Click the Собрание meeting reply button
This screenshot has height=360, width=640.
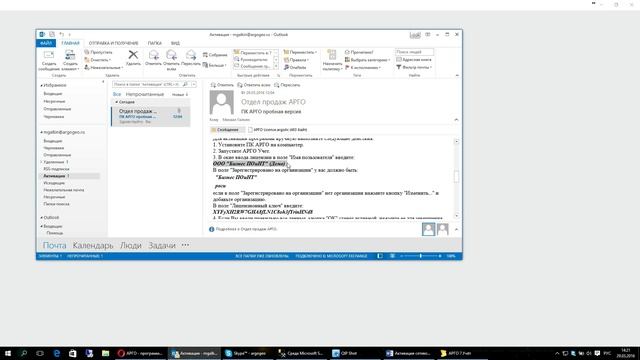(x=215, y=55)
